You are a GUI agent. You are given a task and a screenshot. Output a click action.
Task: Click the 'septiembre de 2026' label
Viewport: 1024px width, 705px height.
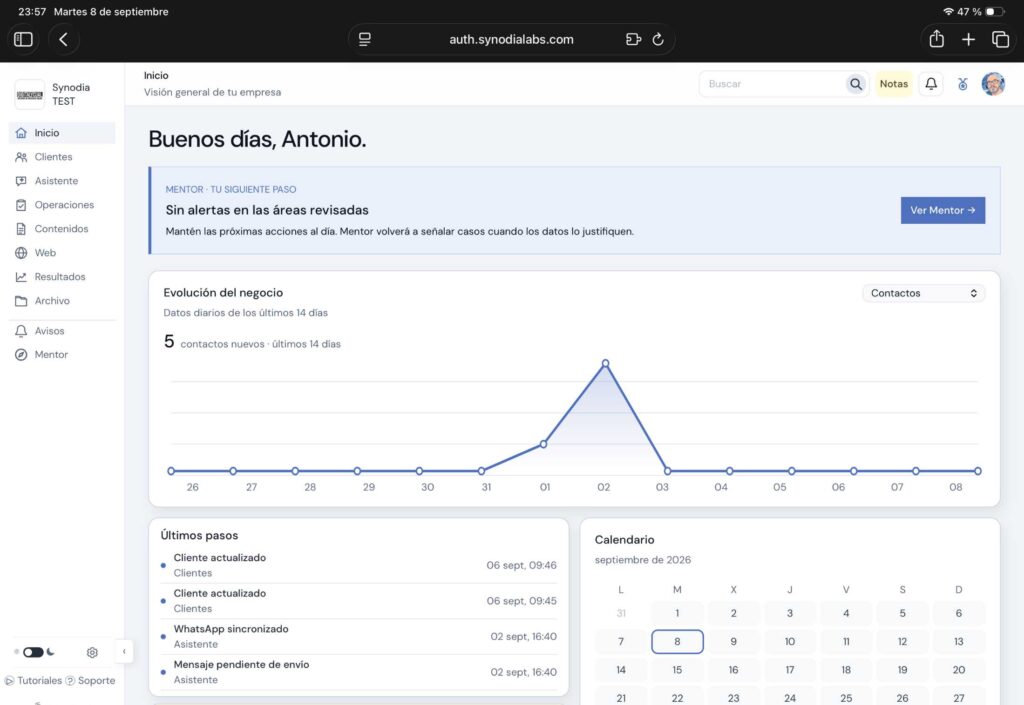643,560
